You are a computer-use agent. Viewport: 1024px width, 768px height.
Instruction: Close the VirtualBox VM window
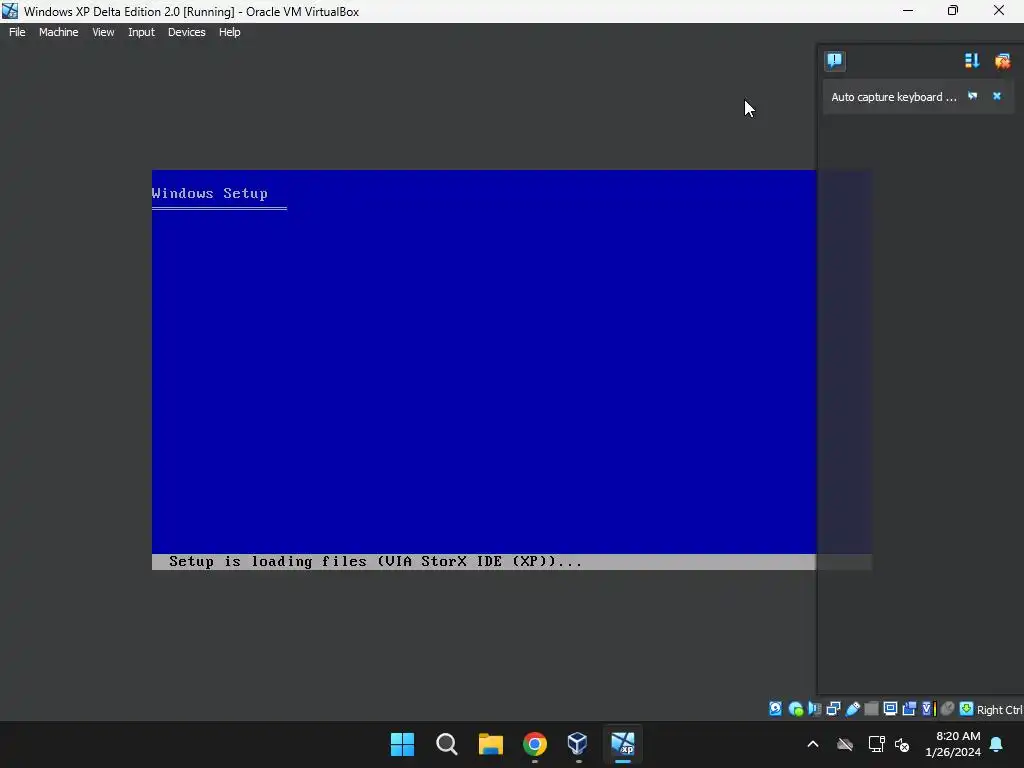999,10
